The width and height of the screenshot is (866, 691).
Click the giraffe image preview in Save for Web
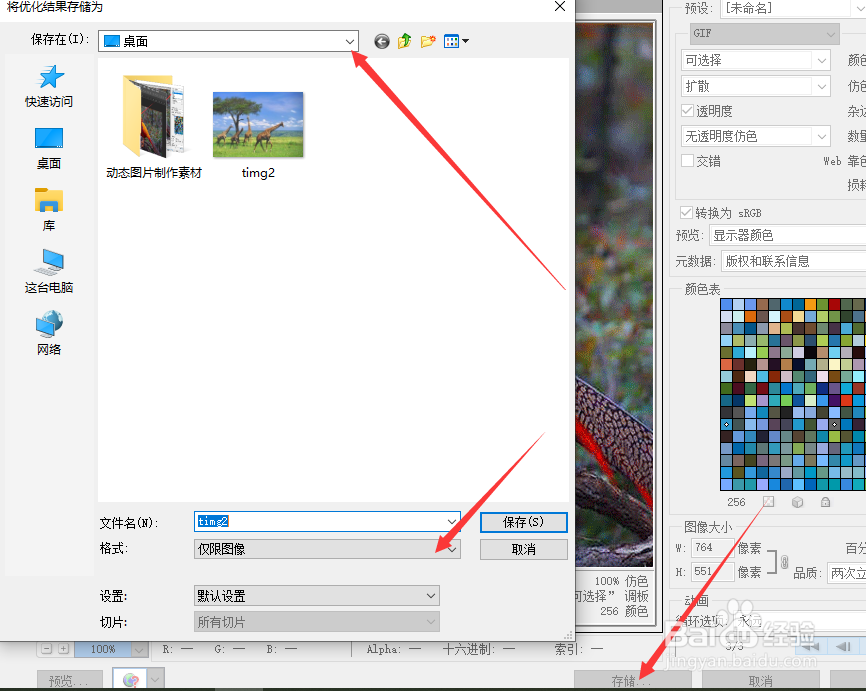(614, 295)
